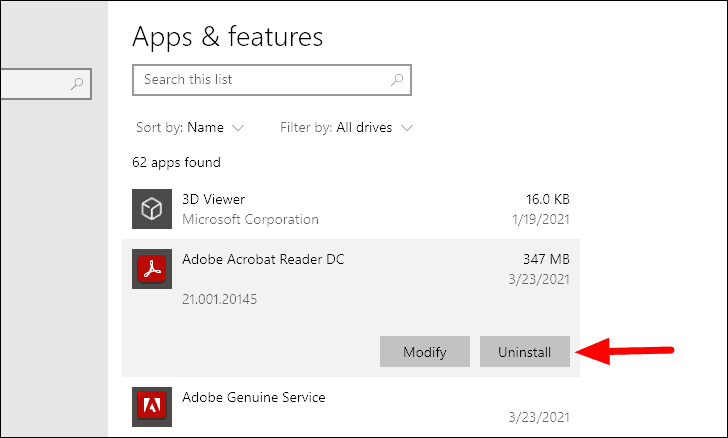Click the 'Microsoft Corporation' publisher text
Screen dimensions: 728x438
click(x=250, y=219)
